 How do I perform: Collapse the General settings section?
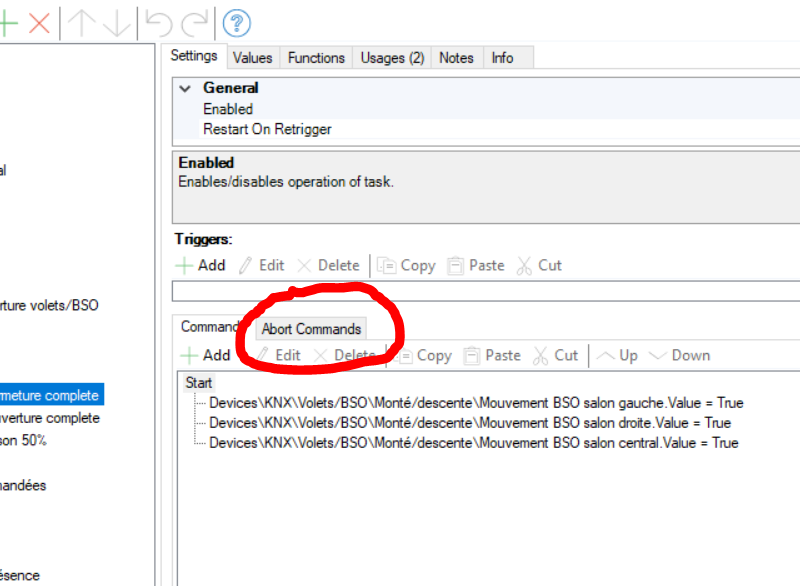pyautogui.click(x=184, y=88)
